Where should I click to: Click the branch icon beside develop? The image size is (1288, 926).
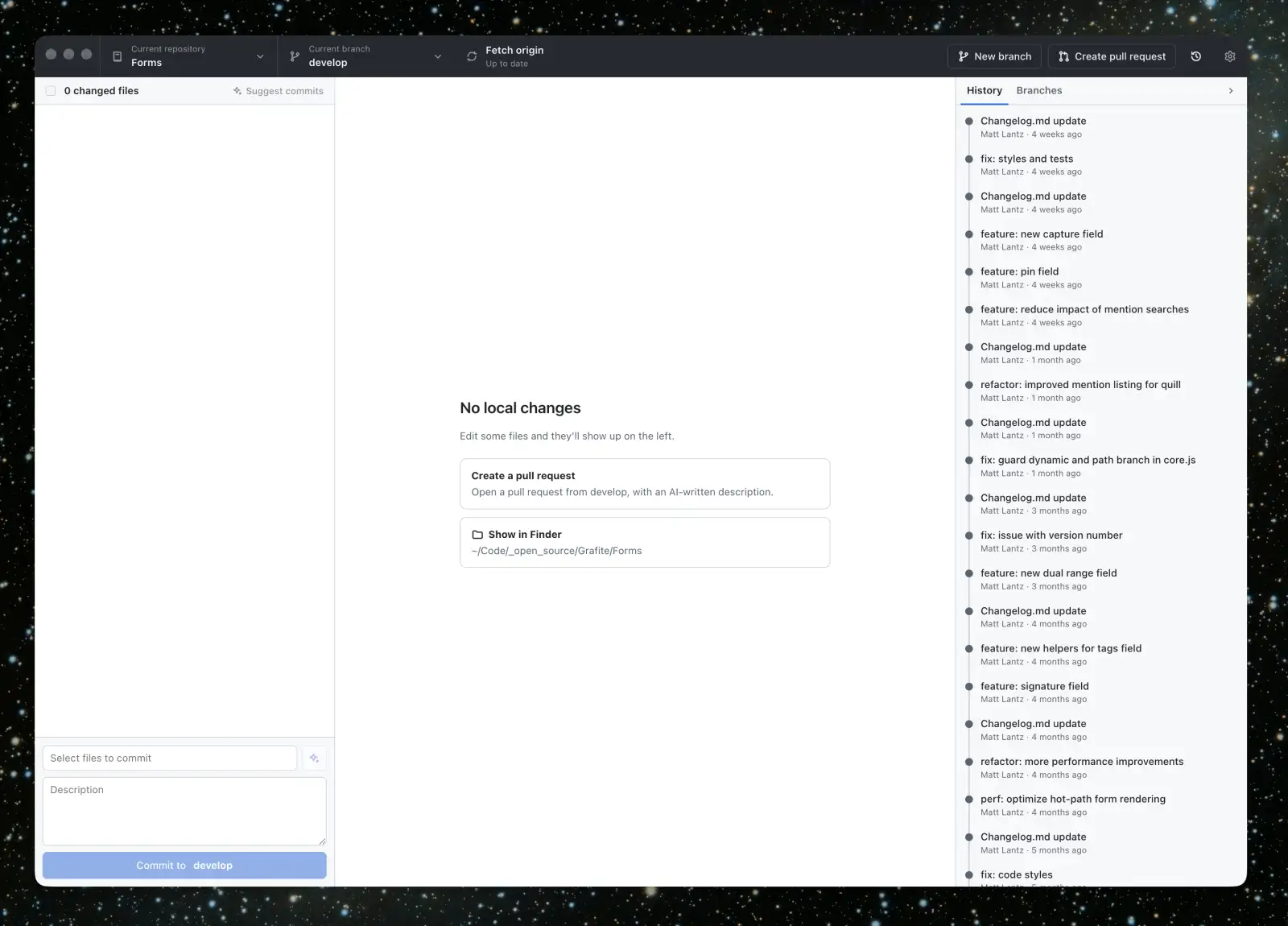[x=295, y=56]
